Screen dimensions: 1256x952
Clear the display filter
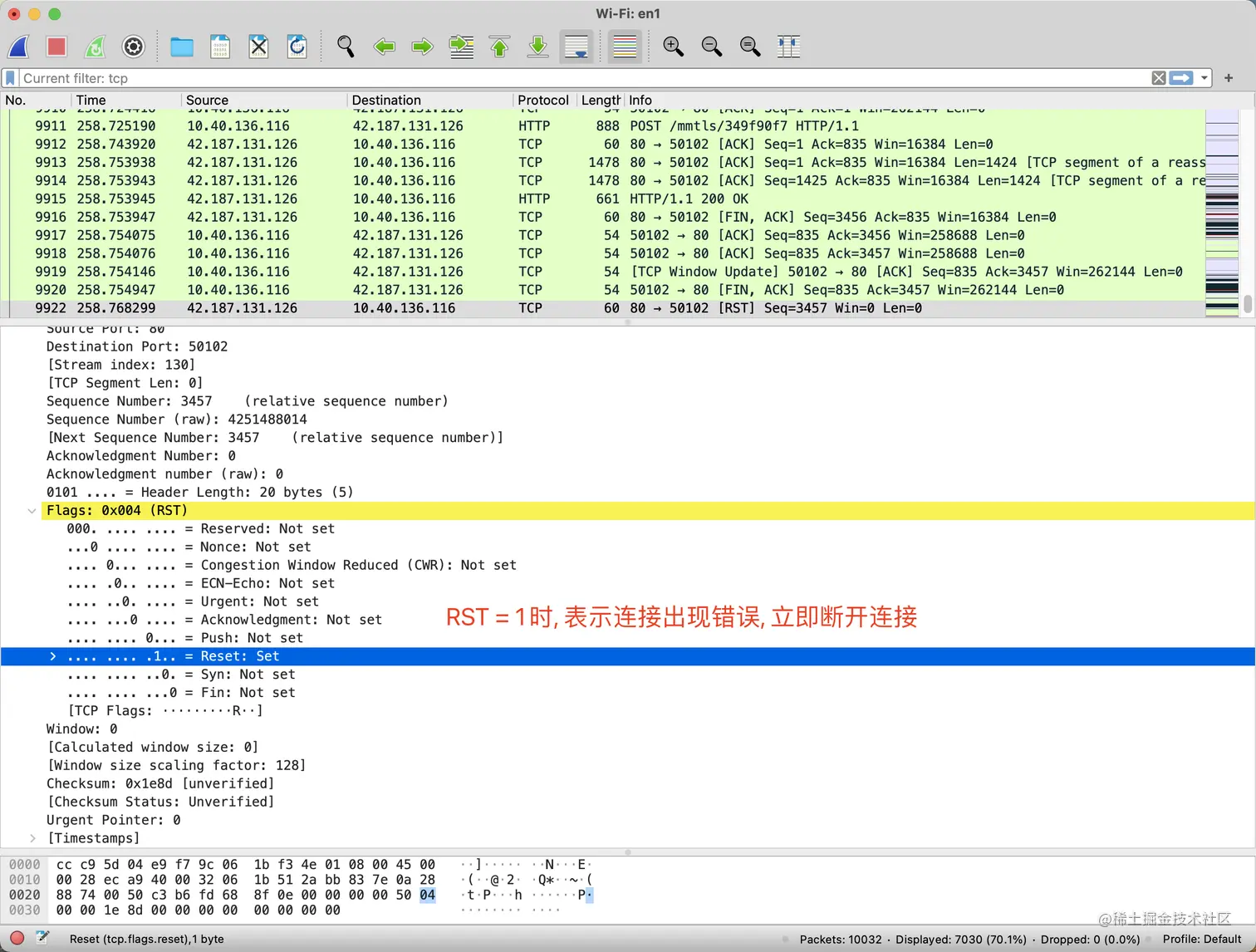click(x=1159, y=78)
